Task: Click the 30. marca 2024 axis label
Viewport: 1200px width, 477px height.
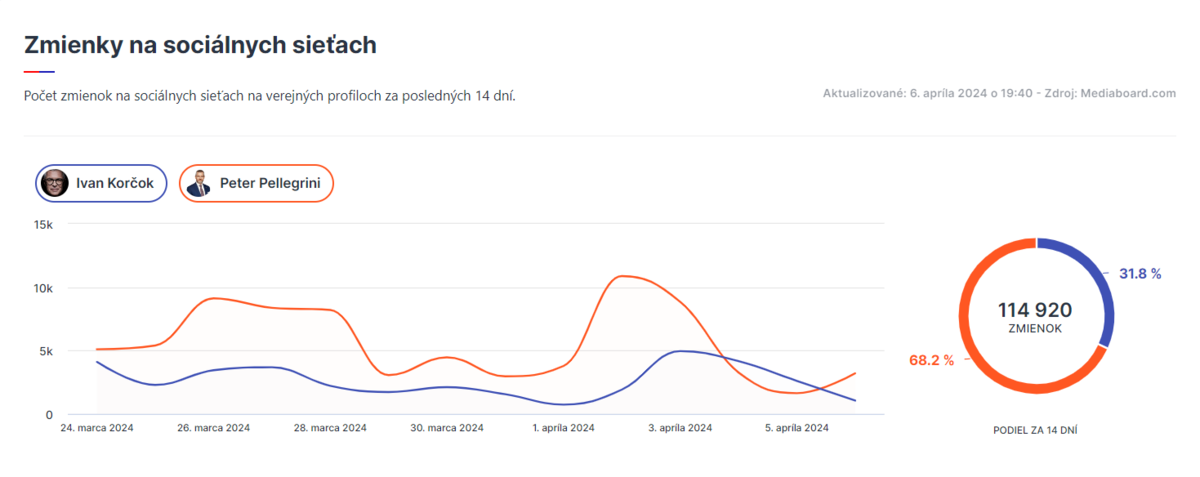Action: click(x=447, y=428)
